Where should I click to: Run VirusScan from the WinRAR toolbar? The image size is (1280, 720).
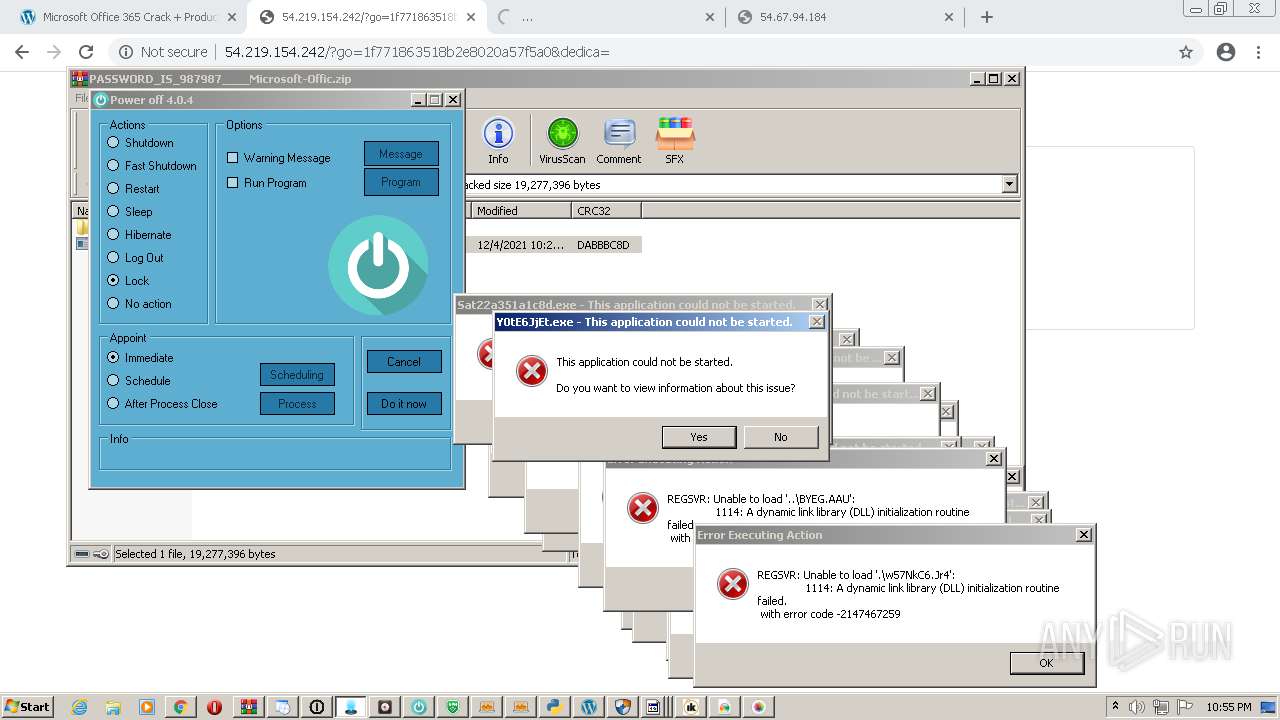(x=562, y=140)
